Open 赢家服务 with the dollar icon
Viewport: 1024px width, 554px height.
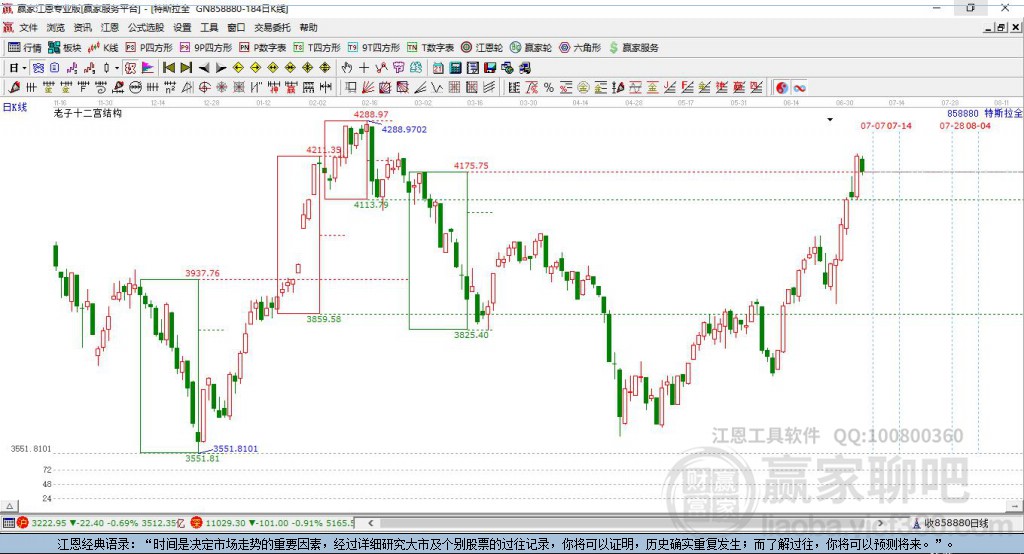point(633,48)
